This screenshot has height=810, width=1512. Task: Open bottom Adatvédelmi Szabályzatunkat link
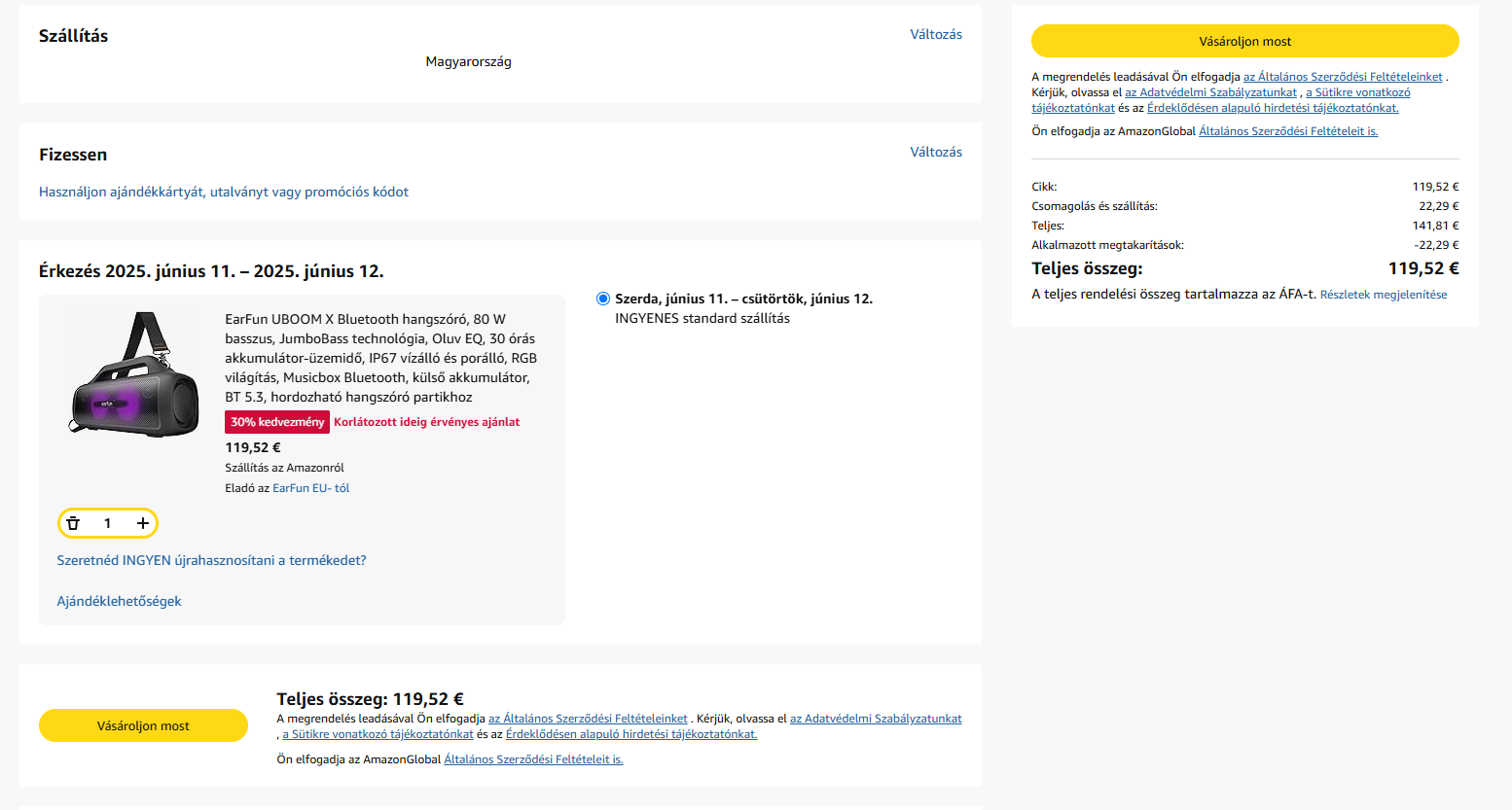click(x=876, y=719)
